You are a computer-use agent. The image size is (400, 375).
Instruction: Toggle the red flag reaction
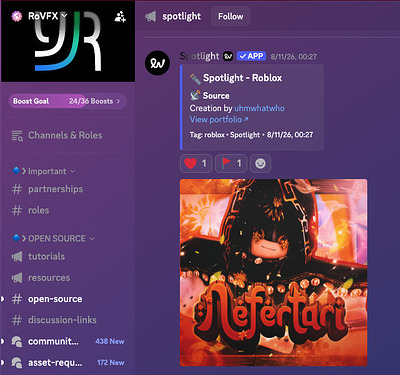tap(231, 163)
